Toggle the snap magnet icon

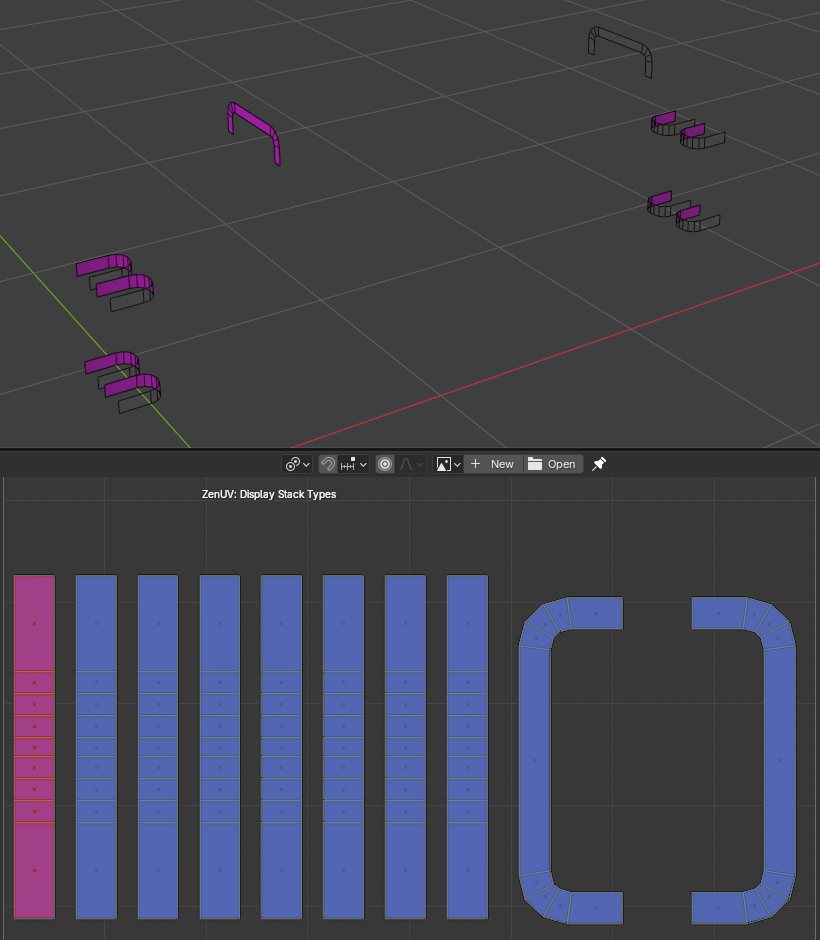click(327, 464)
